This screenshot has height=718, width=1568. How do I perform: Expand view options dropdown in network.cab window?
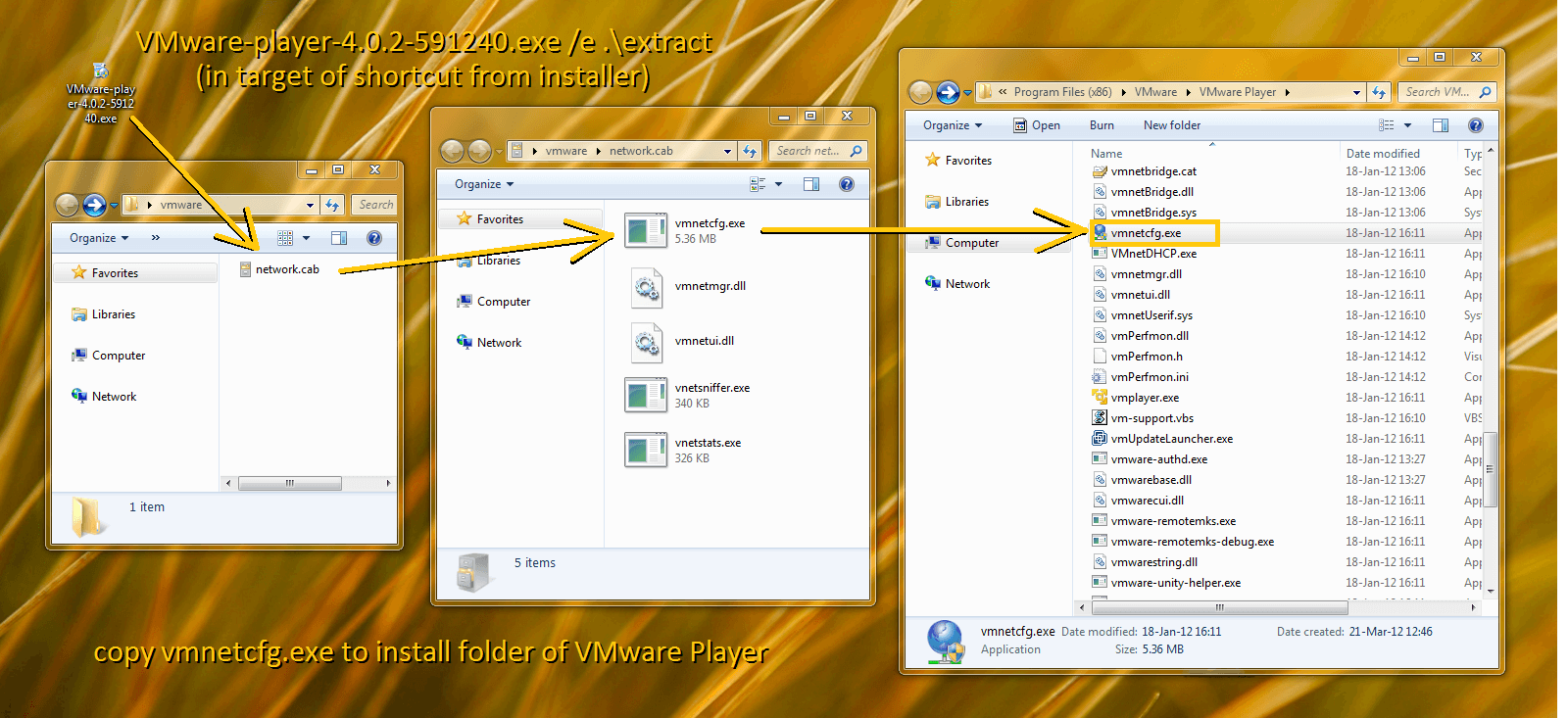click(779, 184)
